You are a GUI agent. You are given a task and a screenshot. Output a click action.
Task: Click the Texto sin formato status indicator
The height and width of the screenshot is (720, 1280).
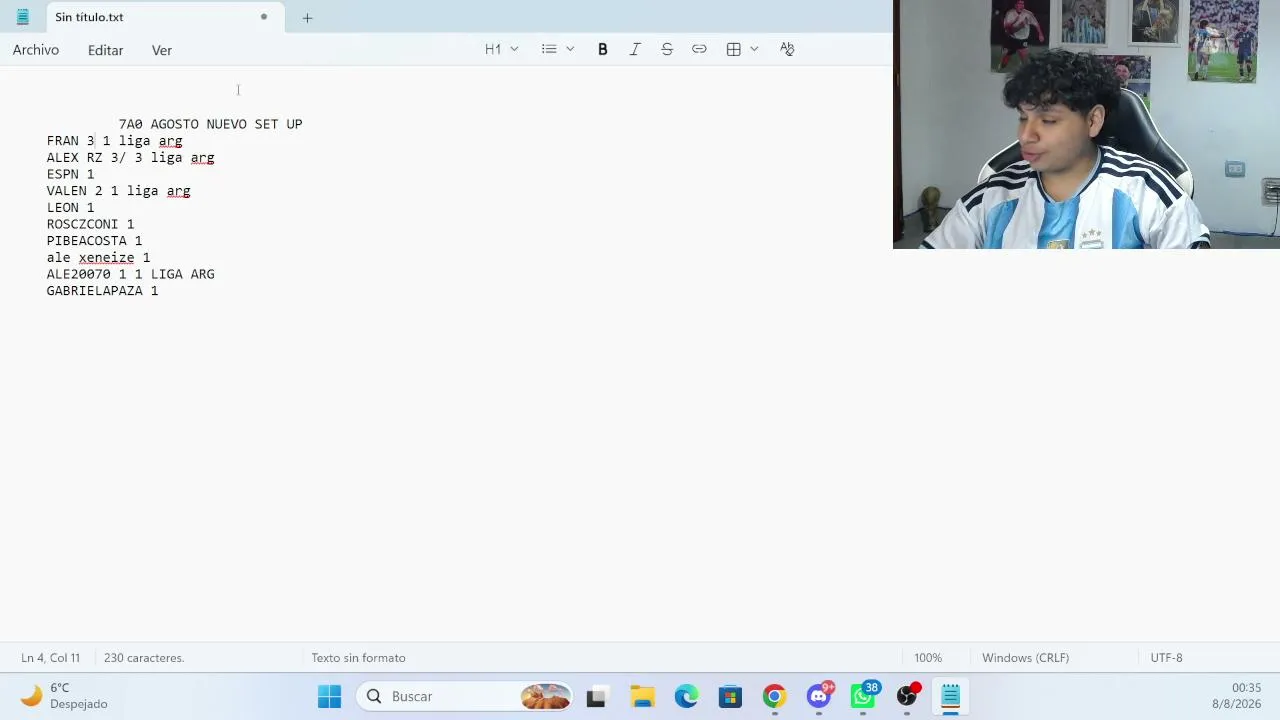coord(358,658)
